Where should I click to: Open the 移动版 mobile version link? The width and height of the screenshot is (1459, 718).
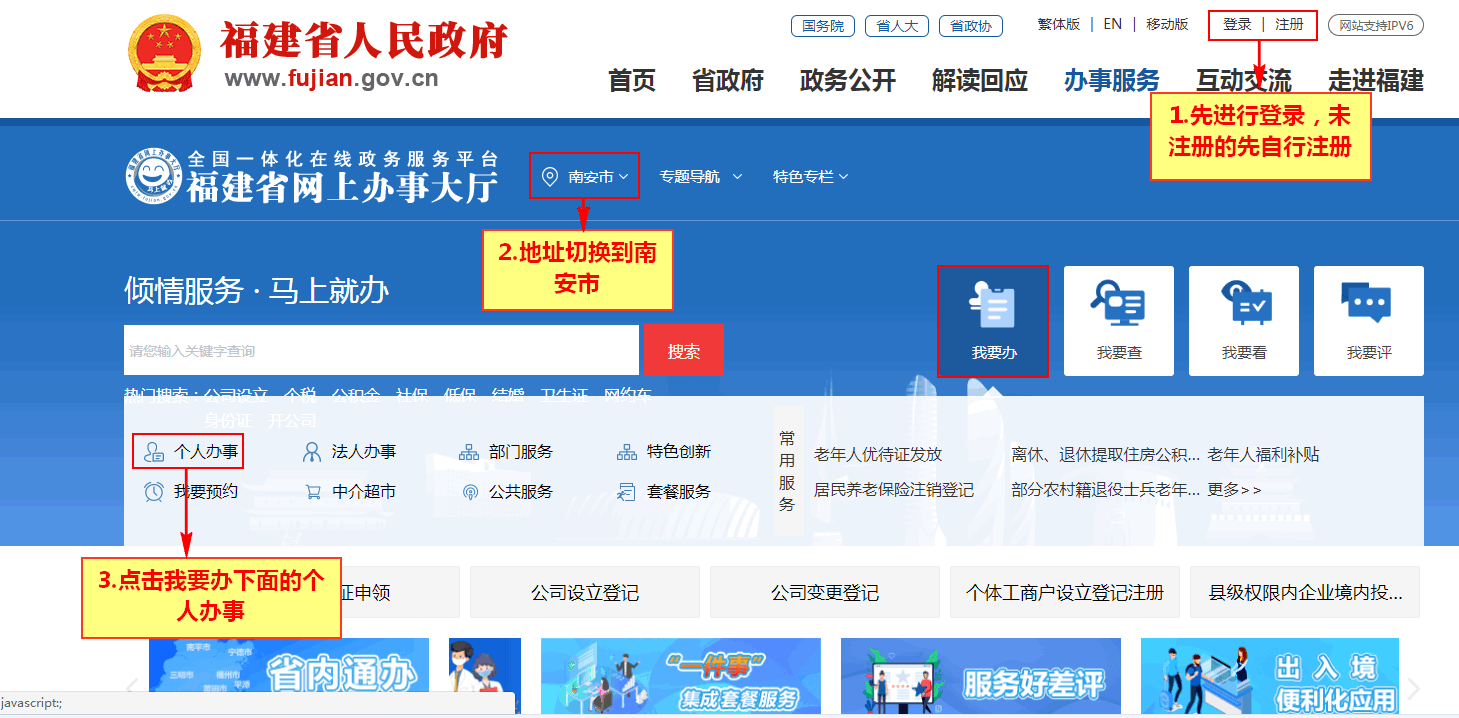pos(1167,25)
